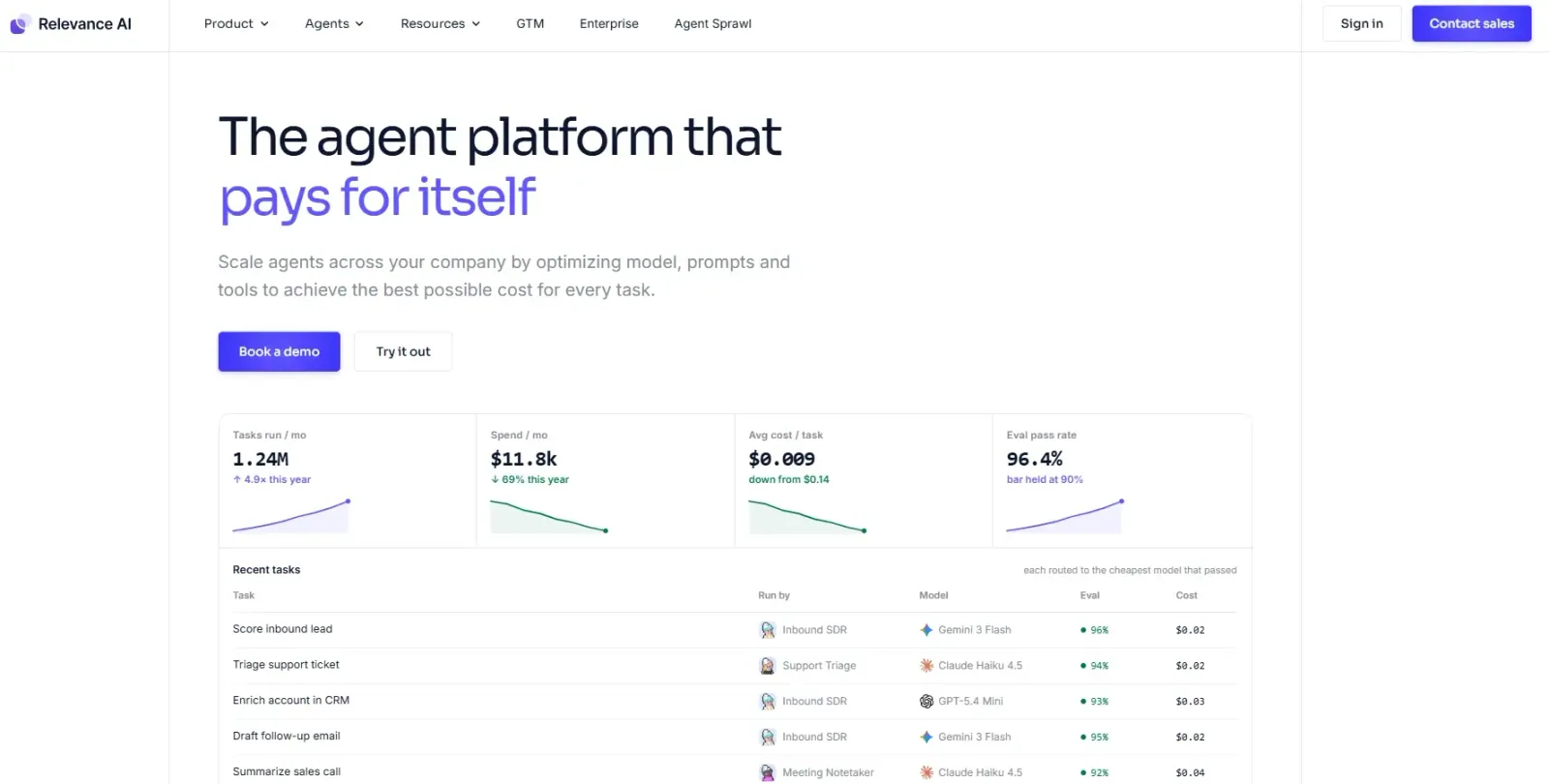Click the 'down from $0.14' text
1549x784 pixels.
coord(788,480)
